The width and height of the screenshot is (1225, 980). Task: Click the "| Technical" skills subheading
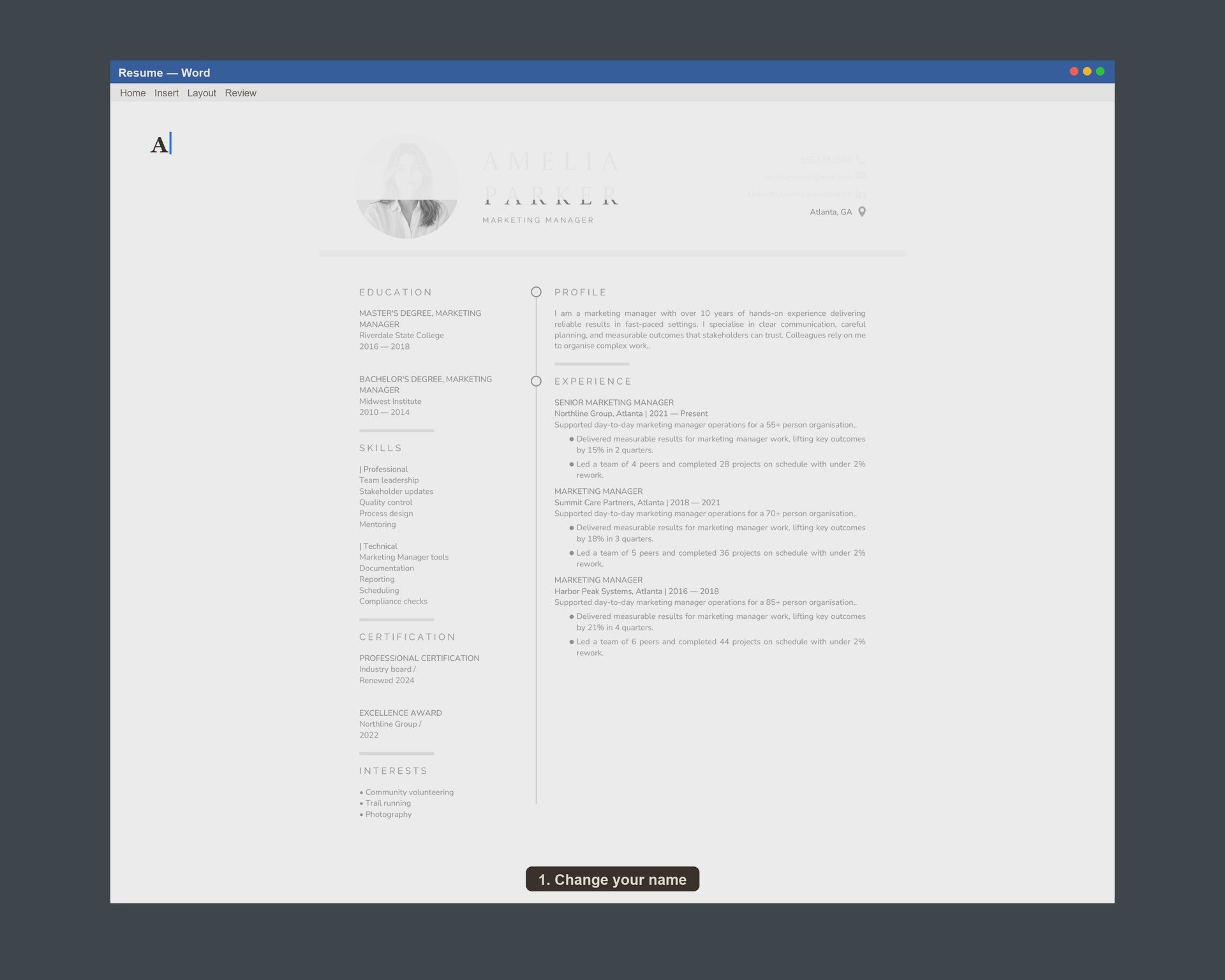point(378,546)
